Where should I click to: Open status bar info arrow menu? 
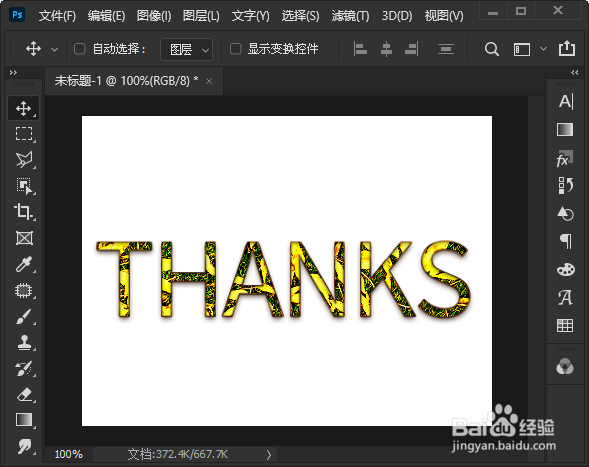[x=269, y=455]
